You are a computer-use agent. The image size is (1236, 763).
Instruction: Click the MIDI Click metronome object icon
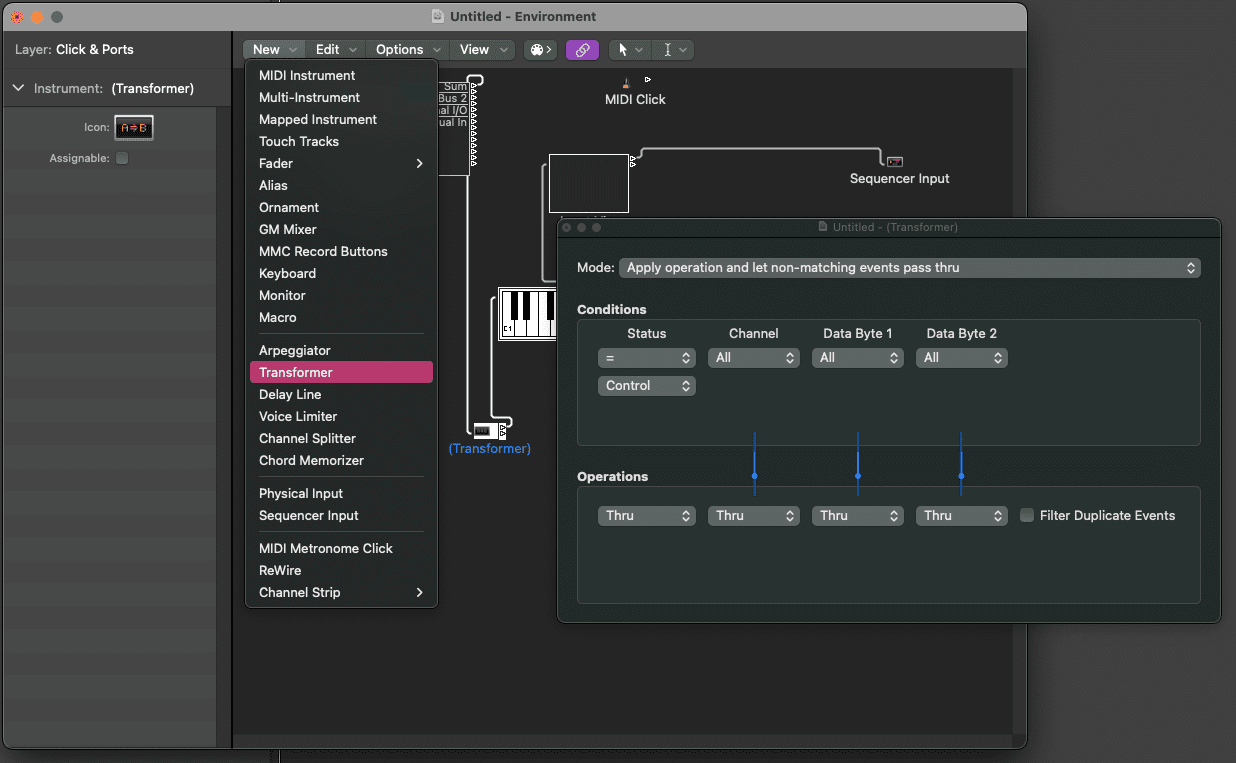click(627, 83)
